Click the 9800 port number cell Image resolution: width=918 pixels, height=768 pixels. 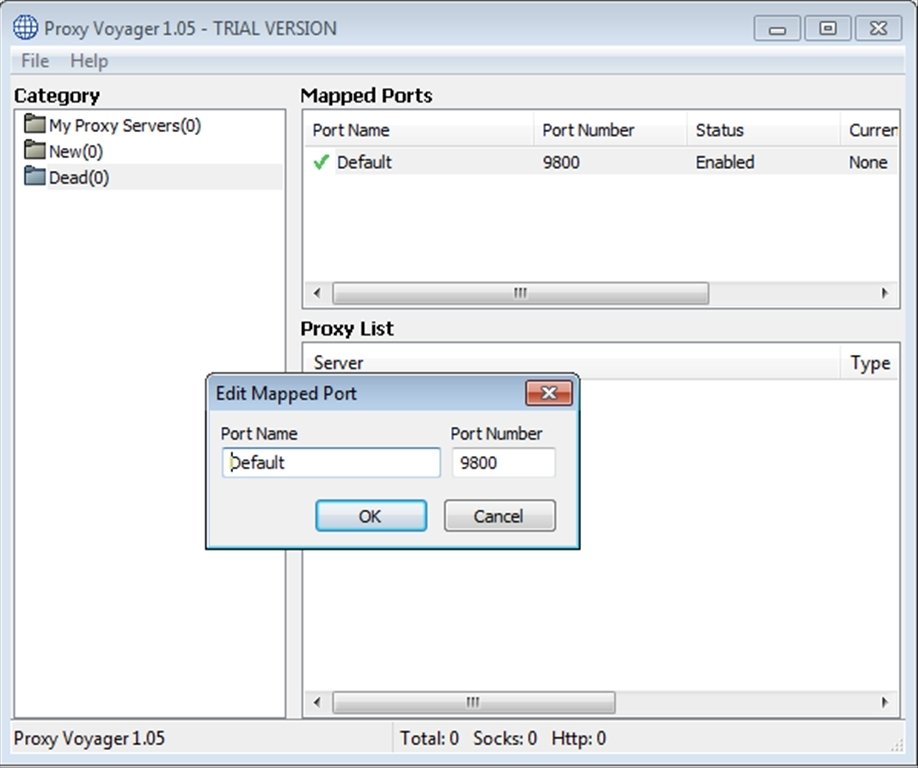coord(561,162)
